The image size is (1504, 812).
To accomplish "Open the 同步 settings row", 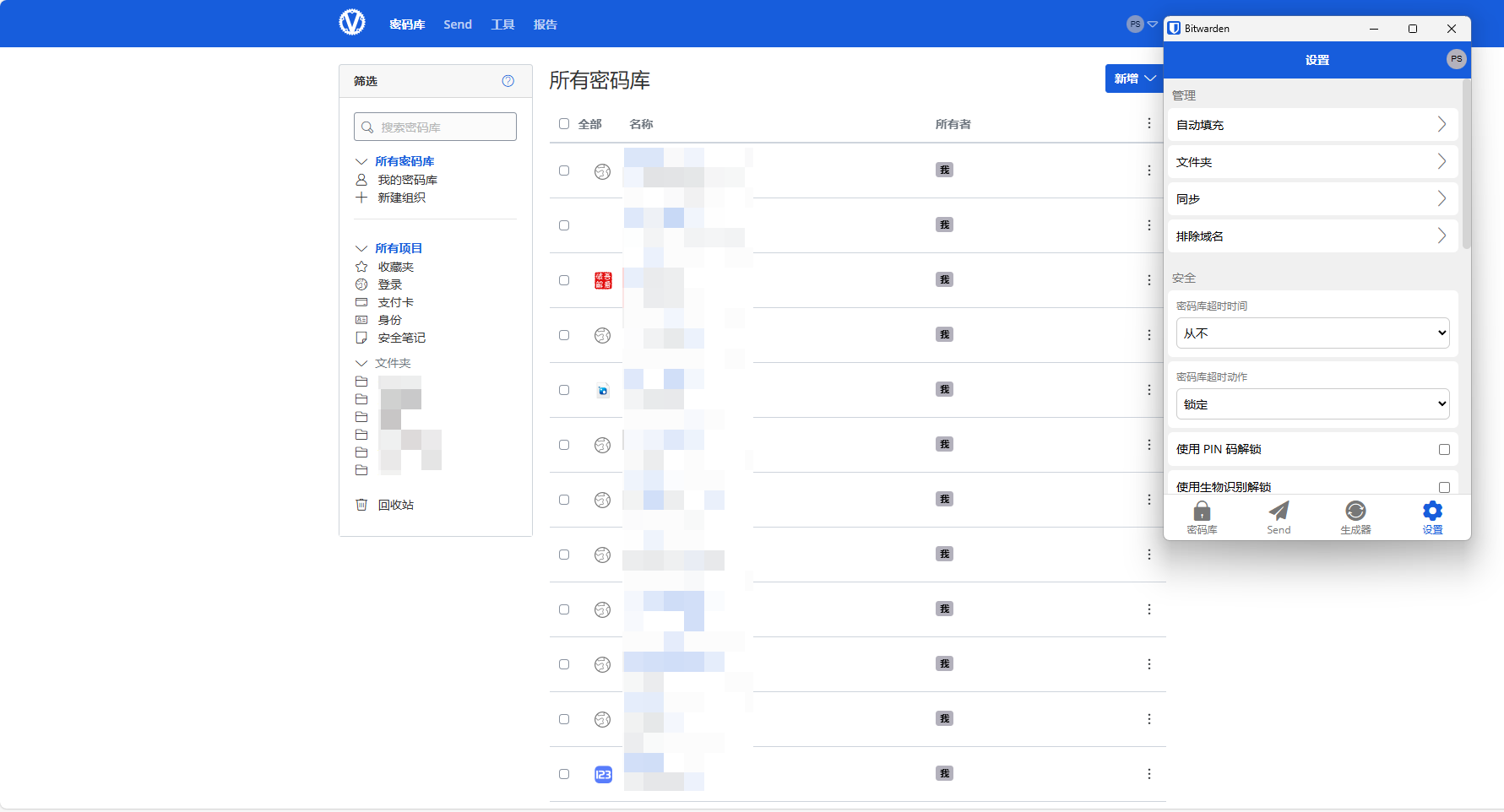I will click(x=1313, y=199).
